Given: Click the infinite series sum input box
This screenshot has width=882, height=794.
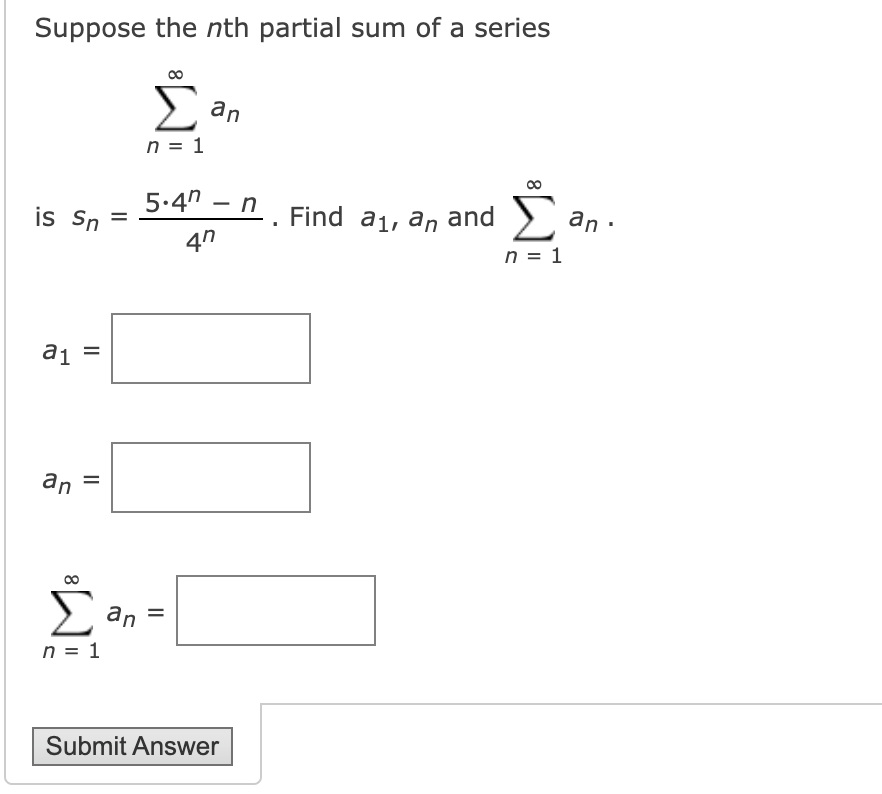Looking at the screenshot, I should pos(276,613).
